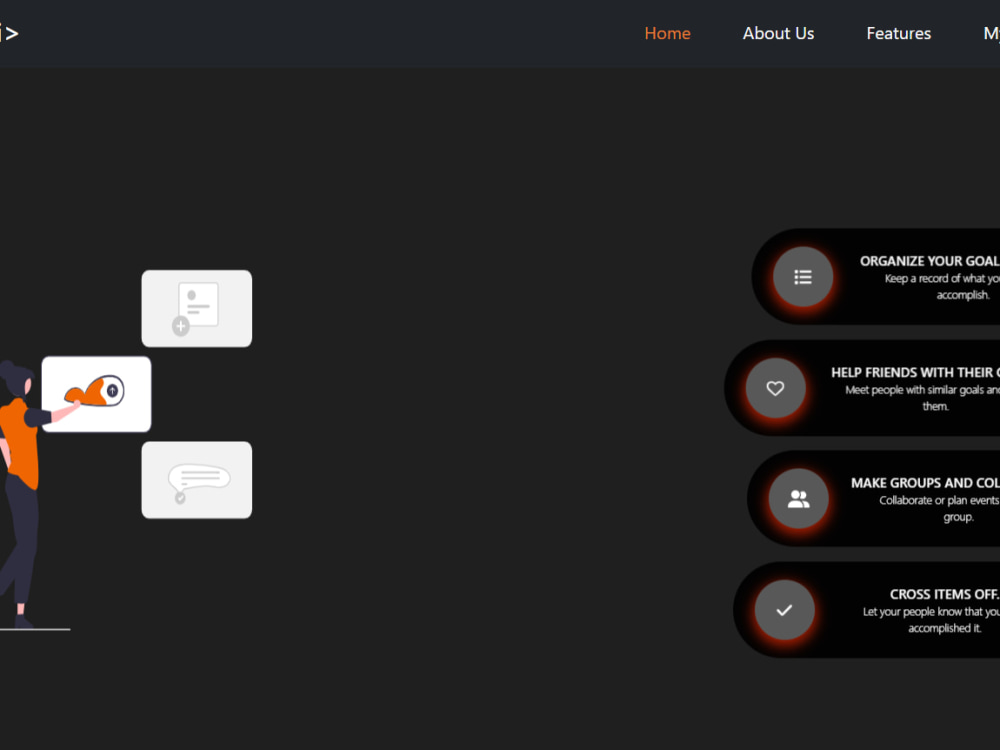Select the orange cloud upload card
Image resolution: width=1000 pixels, height=750 pixels.
[96, 394]
